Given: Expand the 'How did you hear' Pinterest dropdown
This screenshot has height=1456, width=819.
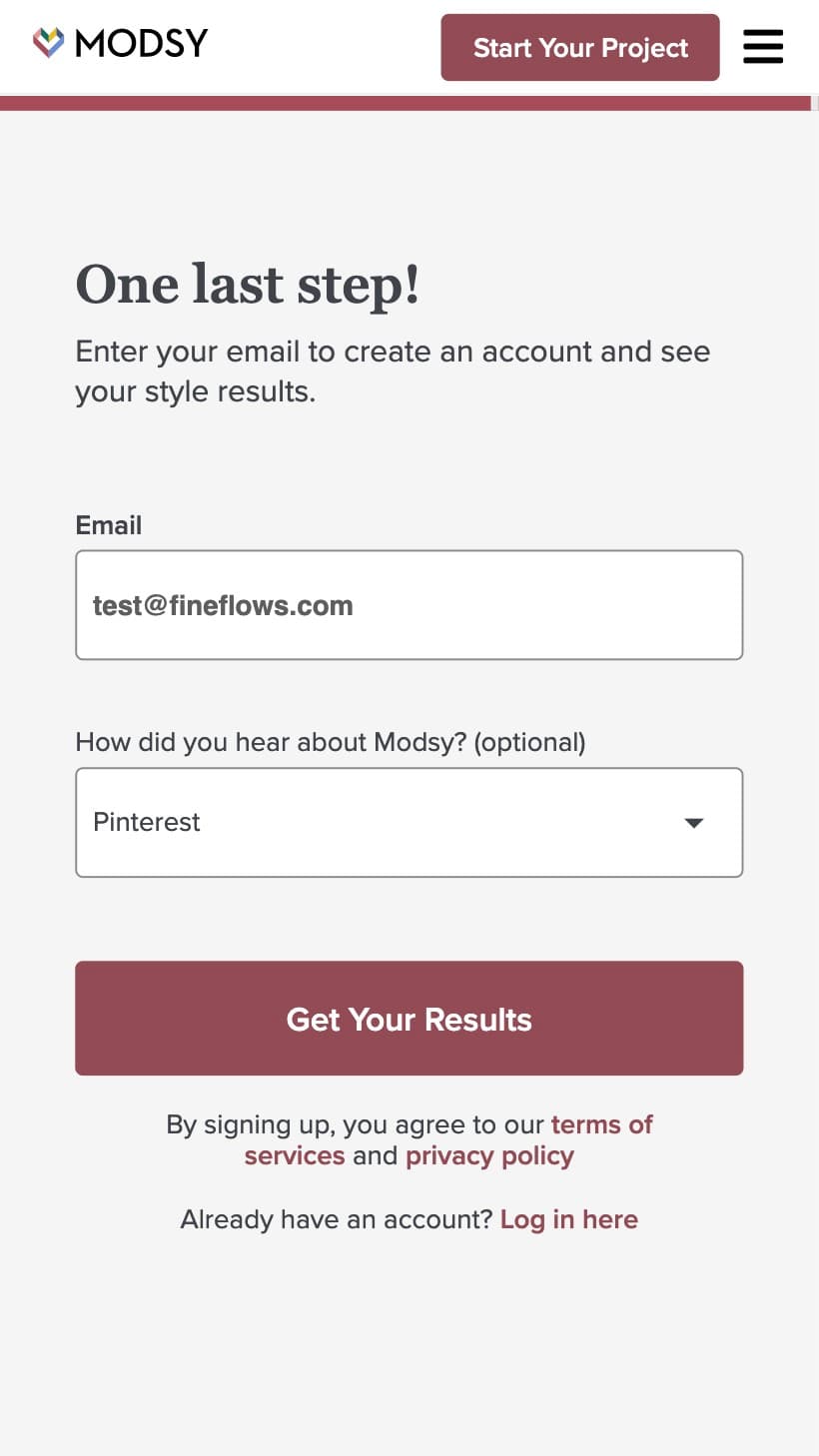Looking at the screenshot, I should click(409, 823).
